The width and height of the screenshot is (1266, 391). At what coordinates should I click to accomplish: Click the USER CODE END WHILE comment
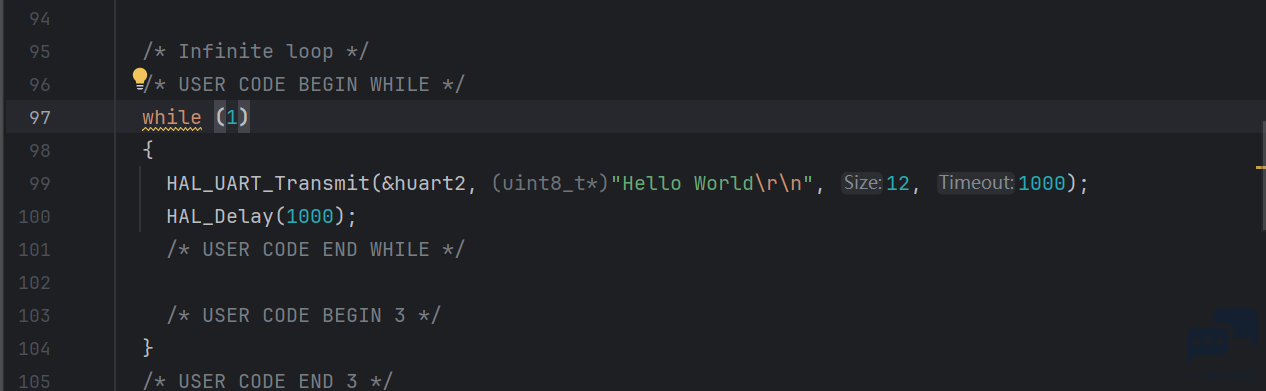click(x=316, y=249)
